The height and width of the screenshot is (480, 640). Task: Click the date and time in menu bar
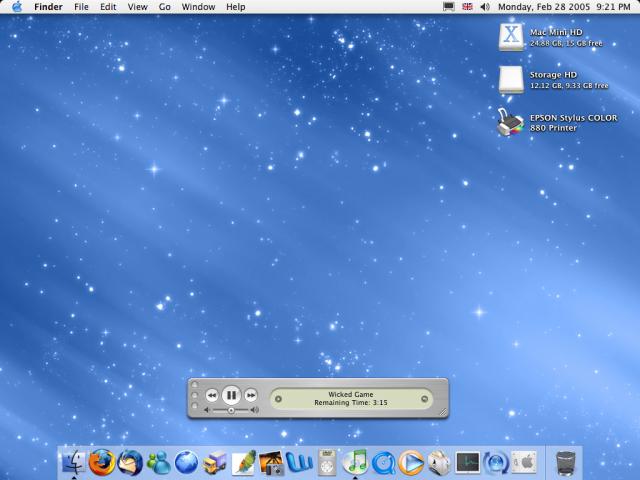564,7
